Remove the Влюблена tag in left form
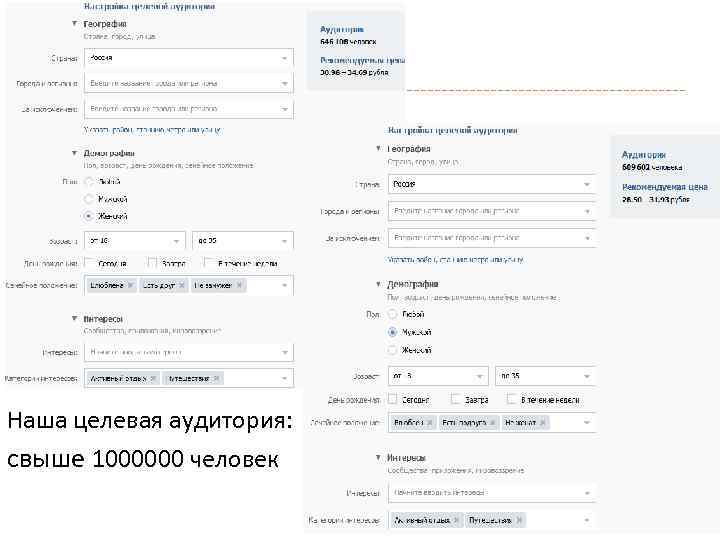The image size is (720, 540). pos(131,285)
